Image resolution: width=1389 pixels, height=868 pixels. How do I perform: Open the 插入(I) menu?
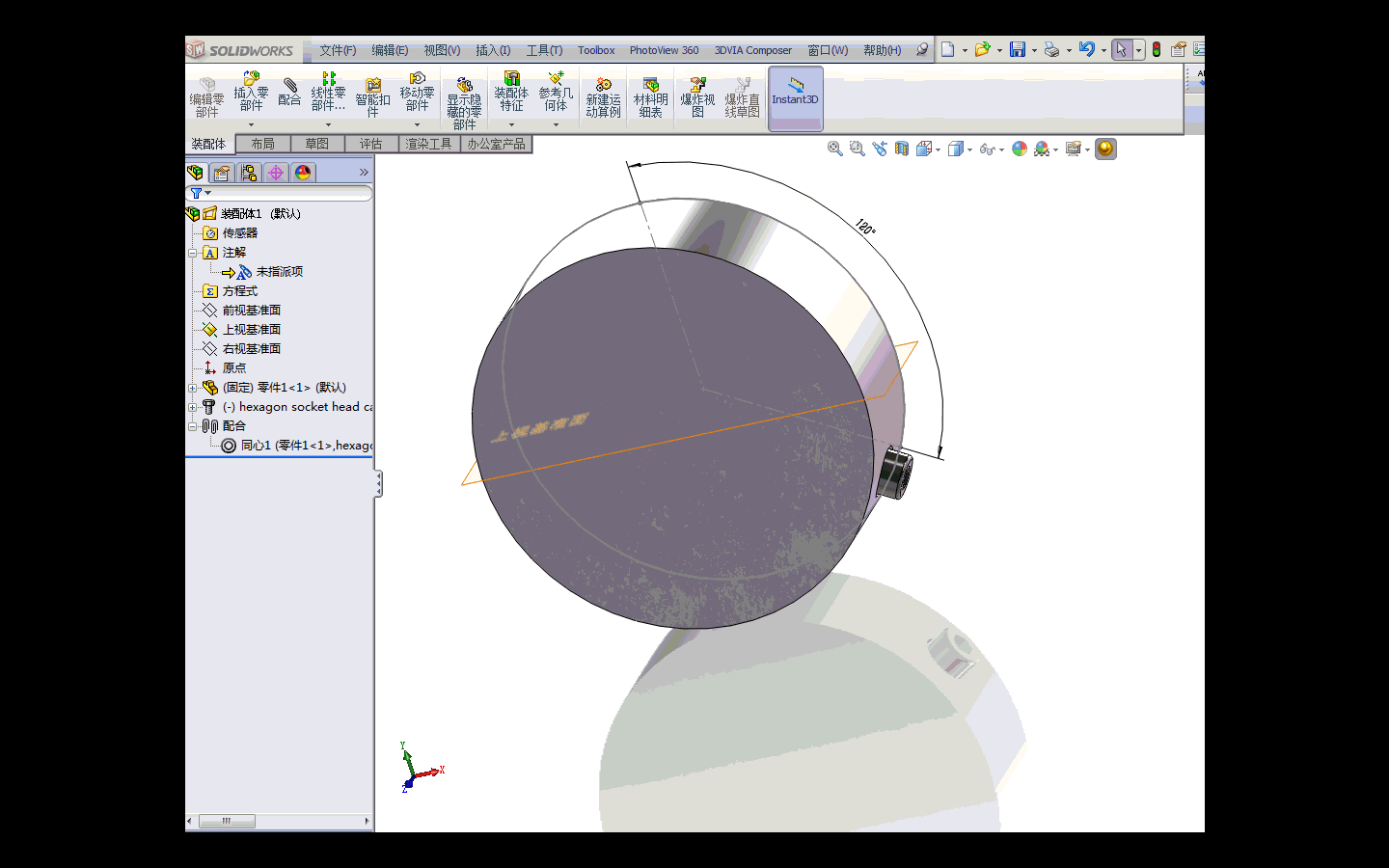point(493,50)
